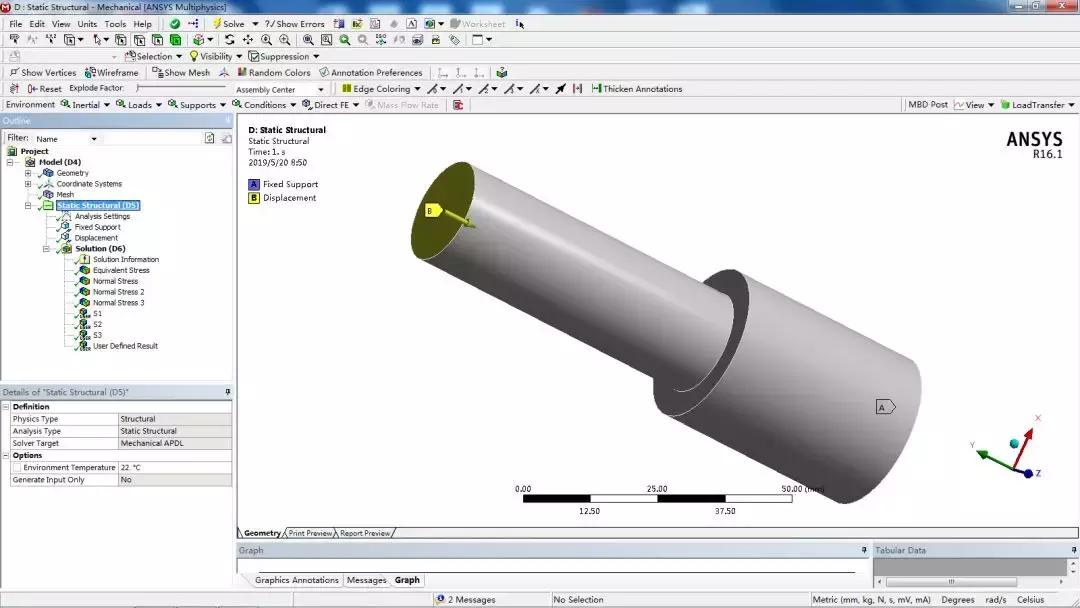The height and width of the screenshot is (608, 1080).
Task: Click the ISO view icon
Action: [x=381, y=40]
